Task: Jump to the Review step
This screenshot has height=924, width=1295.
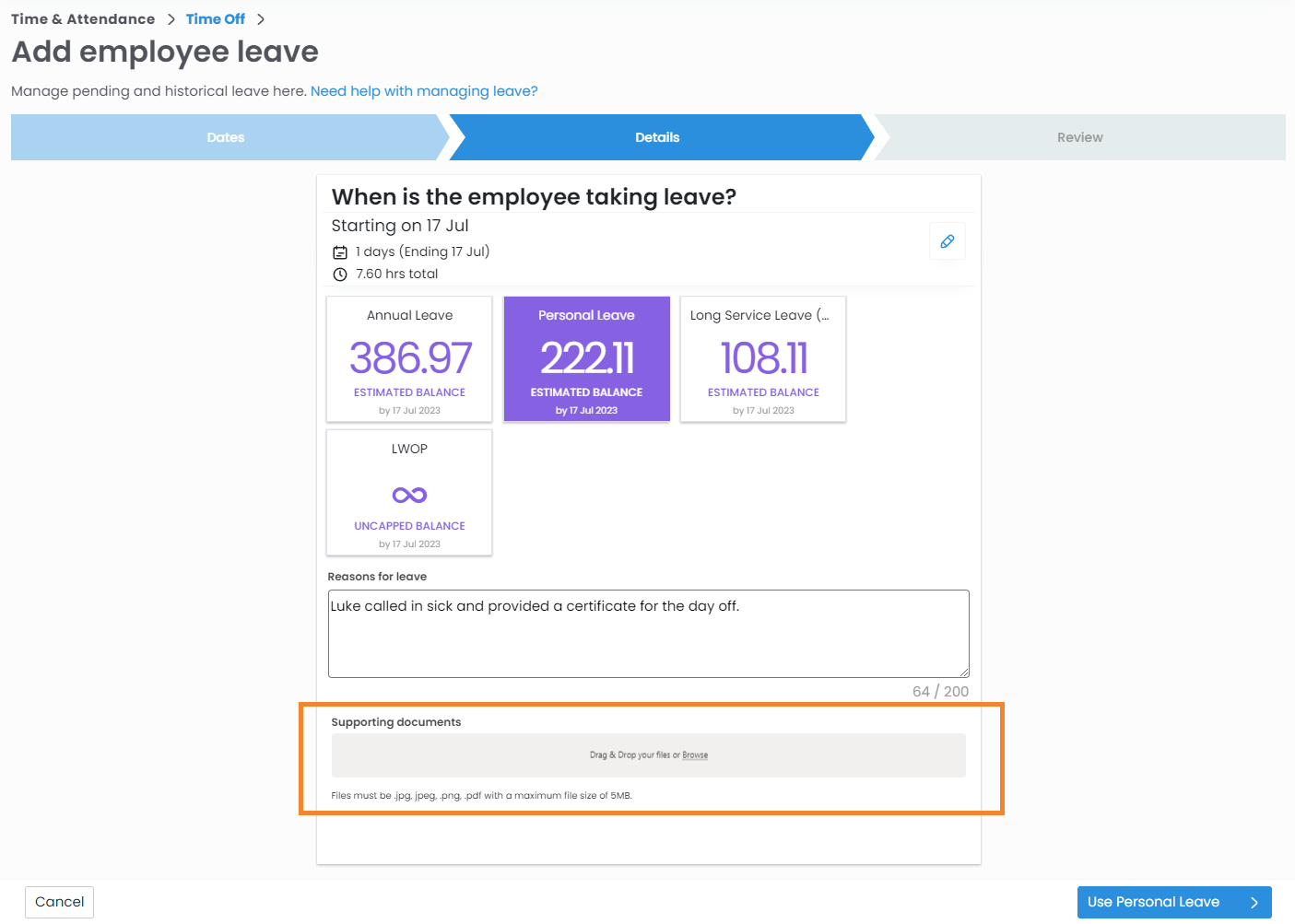Action: tap(1079, 137)
